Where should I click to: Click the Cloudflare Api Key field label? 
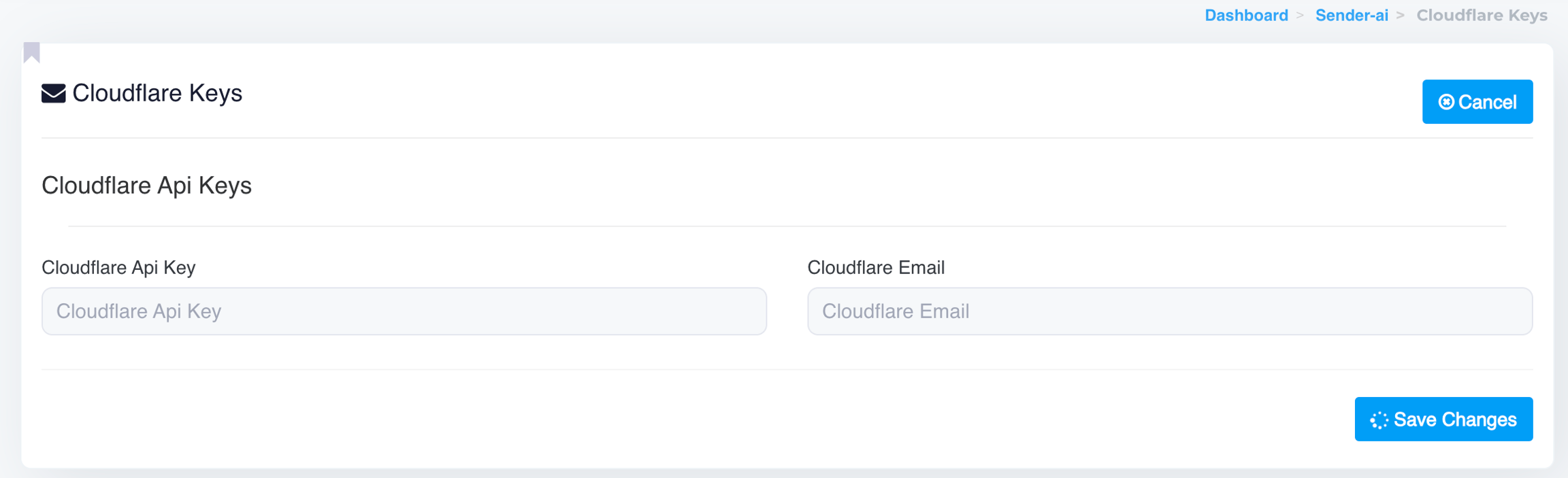(118, 268)
